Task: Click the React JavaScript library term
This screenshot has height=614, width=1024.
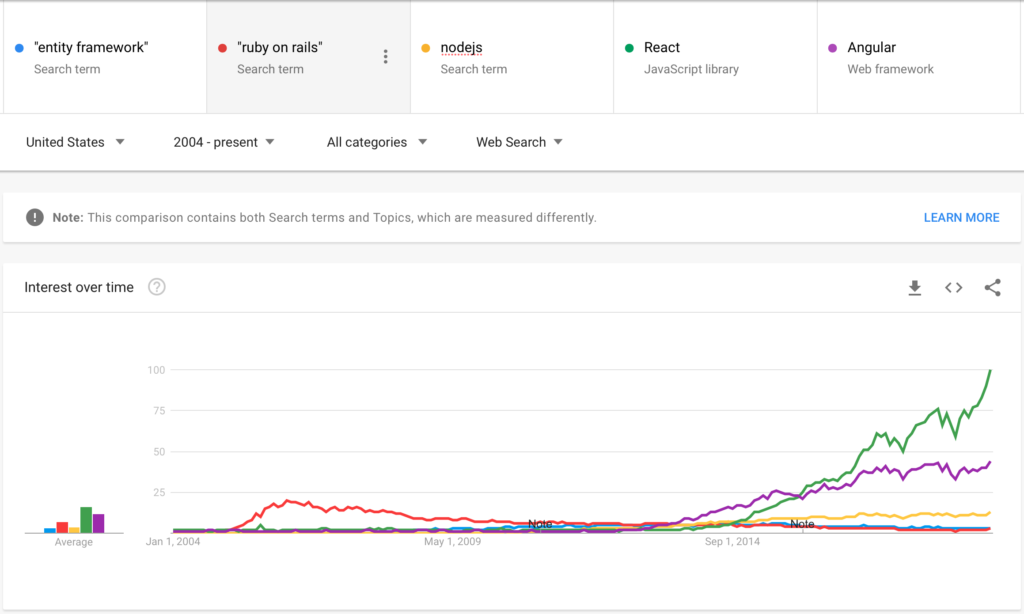Action: 715,57
